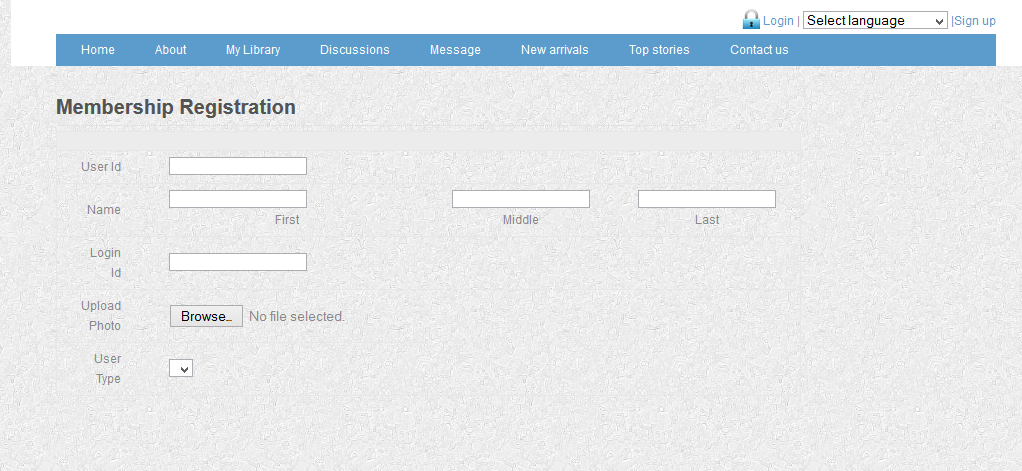Viewport: 1022px width, 471px height.
Task: Click the Login Id text box
Action: pyautogui.click(x=238, y=262)
